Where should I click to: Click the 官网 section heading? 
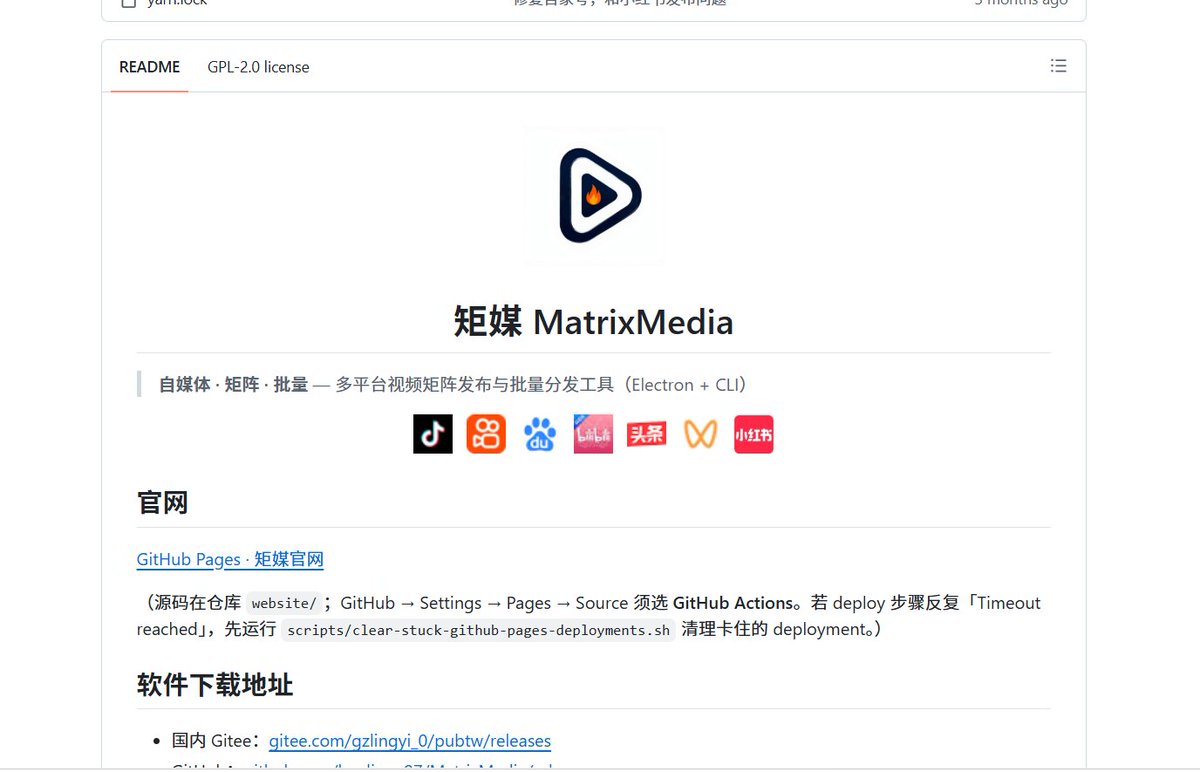163,502
